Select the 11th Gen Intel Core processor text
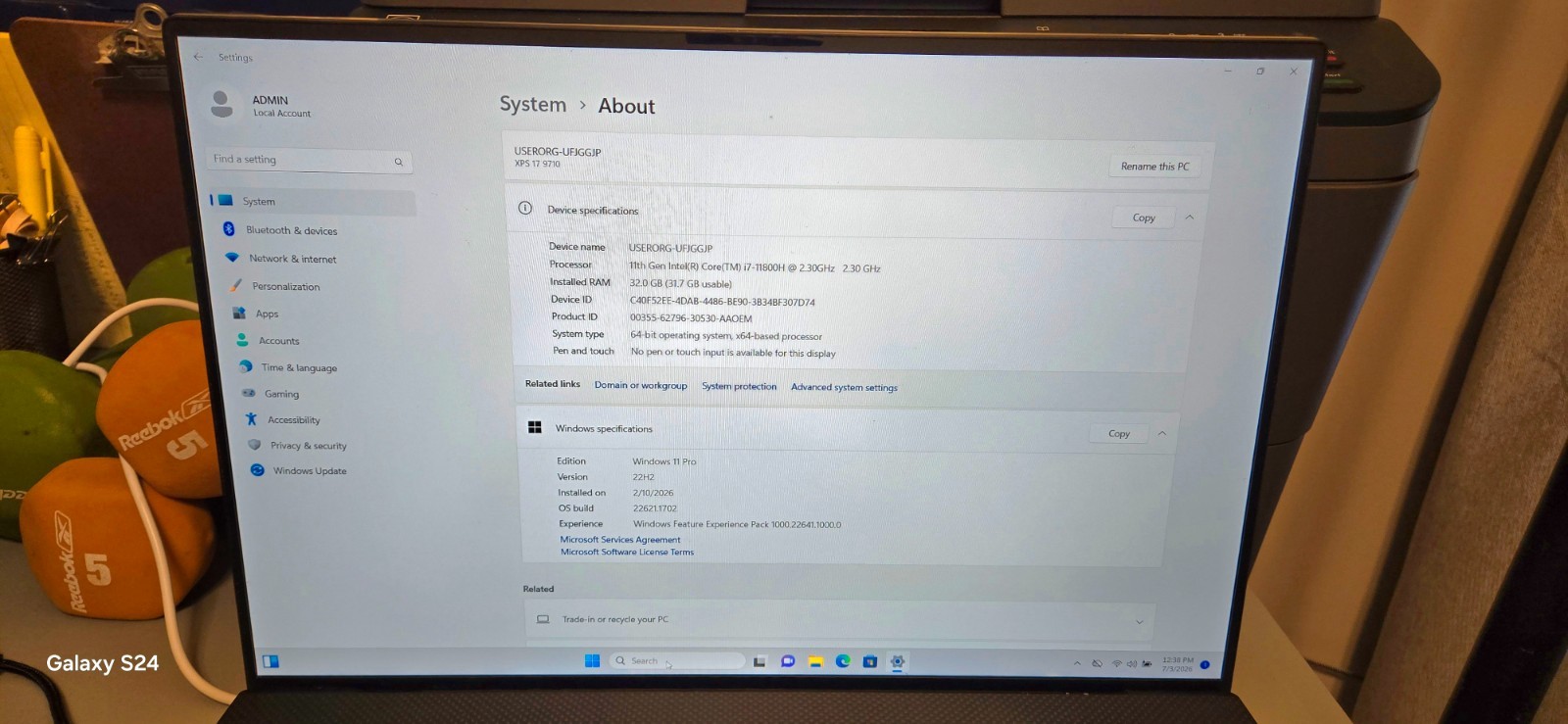The height and width of the screenshot is (724, 1568). click(755, 267)
